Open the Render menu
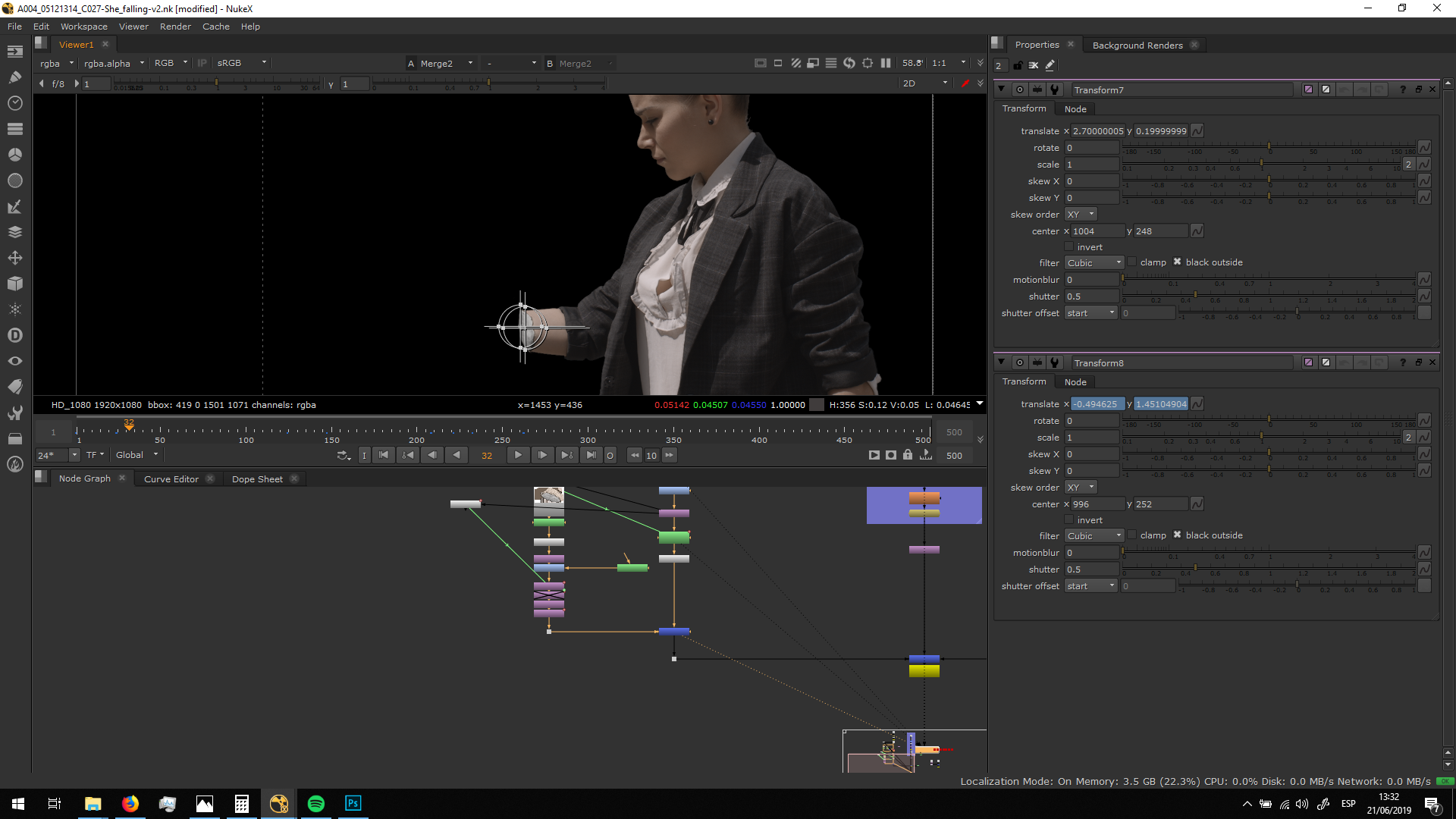Screen dimensions: 1456x819 tap(175, 27)
